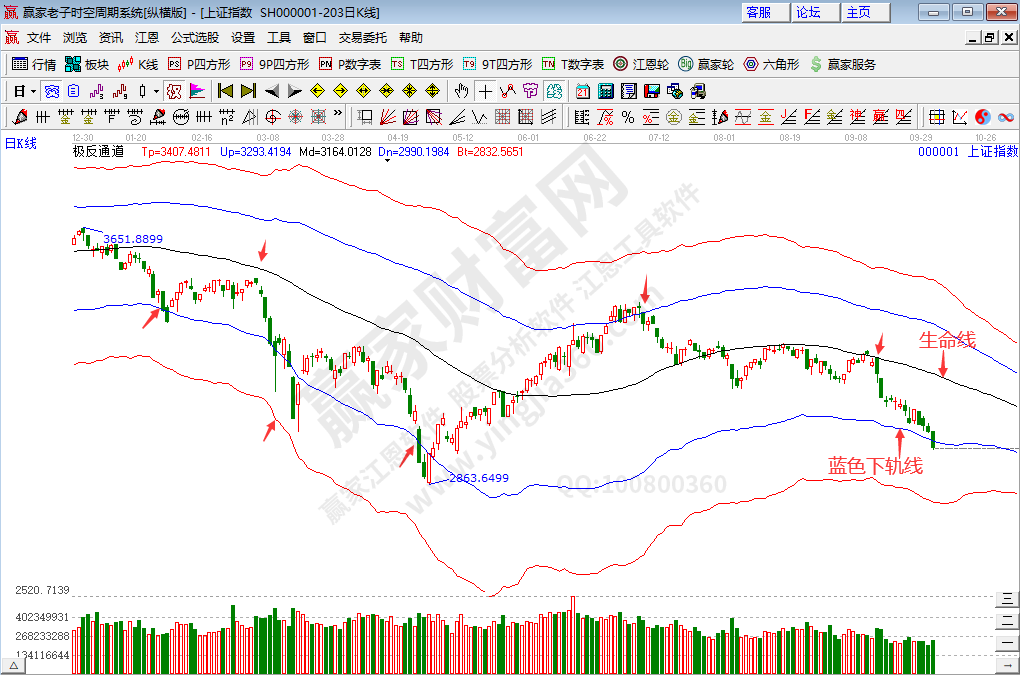This screenshot has width=1020, height=675.
Task: Toggle the pink flag indicator button
Action: [x=197, y=90]
